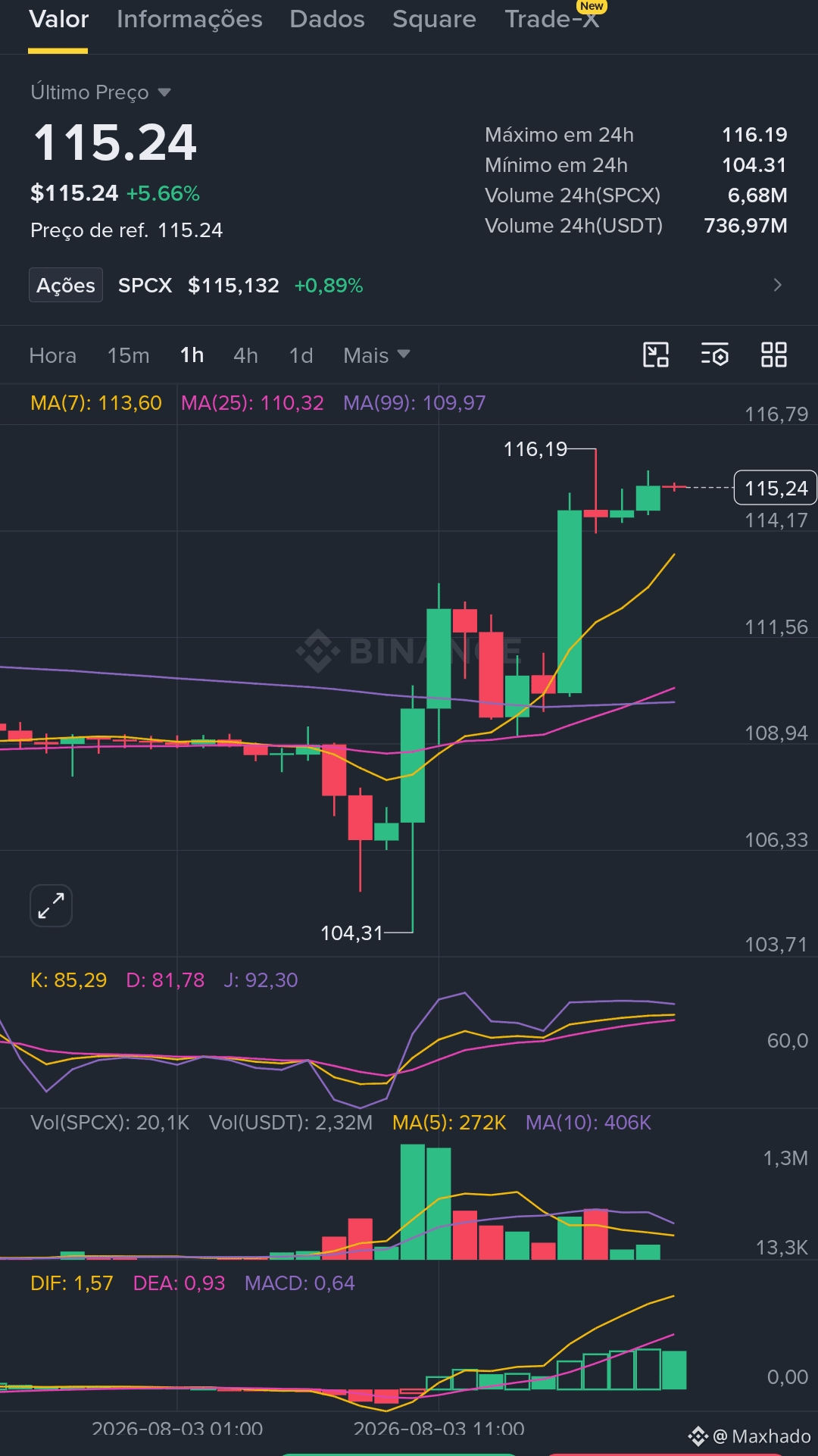
Task: Tap the Vol(SPCX): 20,1K label
Action: [110, 1122]
